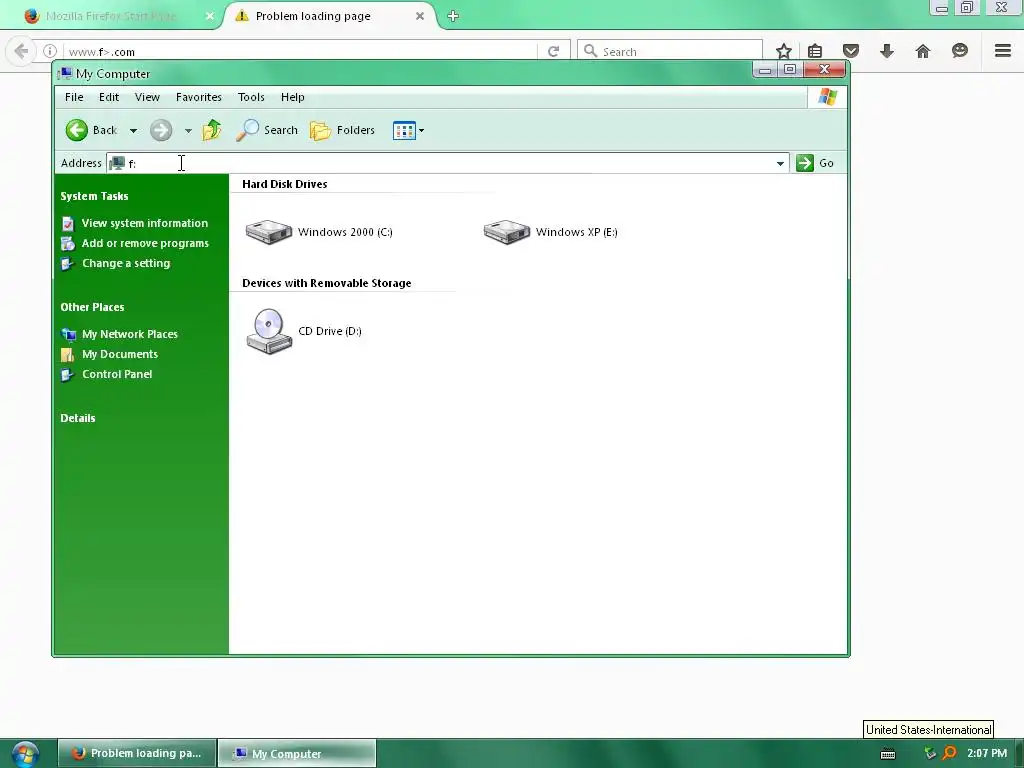Screen dimensions: 1024x768
Task: Click the Forward arrow in My Computer toolbar
Action: (161, 130)
